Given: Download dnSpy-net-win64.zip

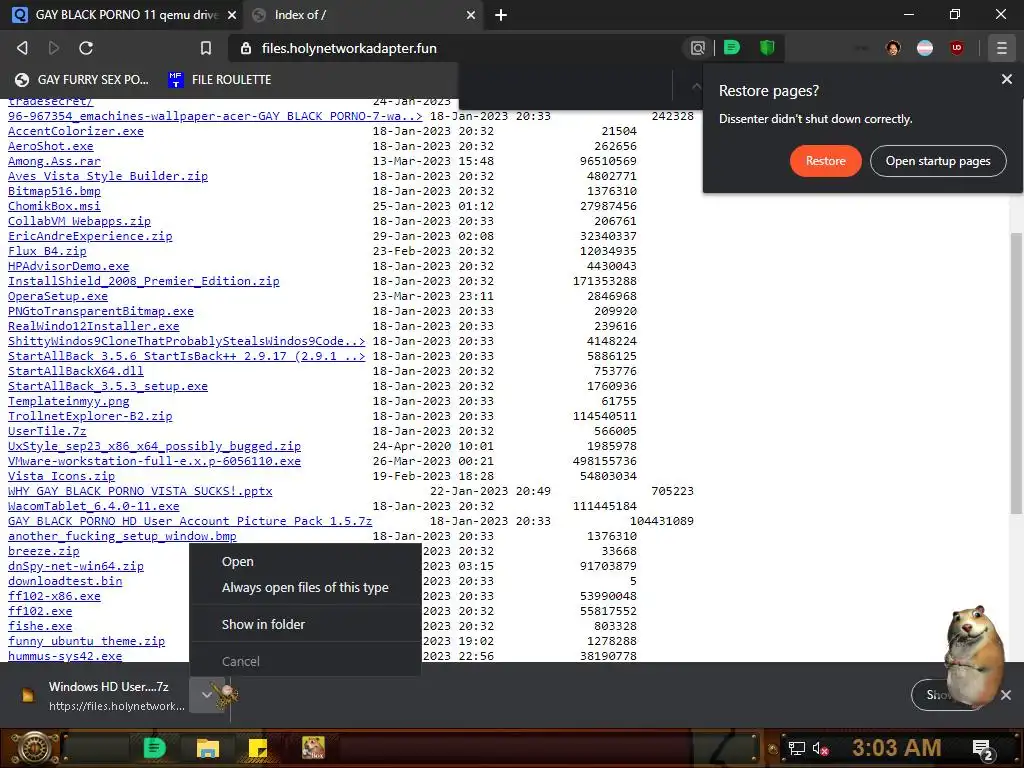Looking at the screenshot, I should coord(76,566).
